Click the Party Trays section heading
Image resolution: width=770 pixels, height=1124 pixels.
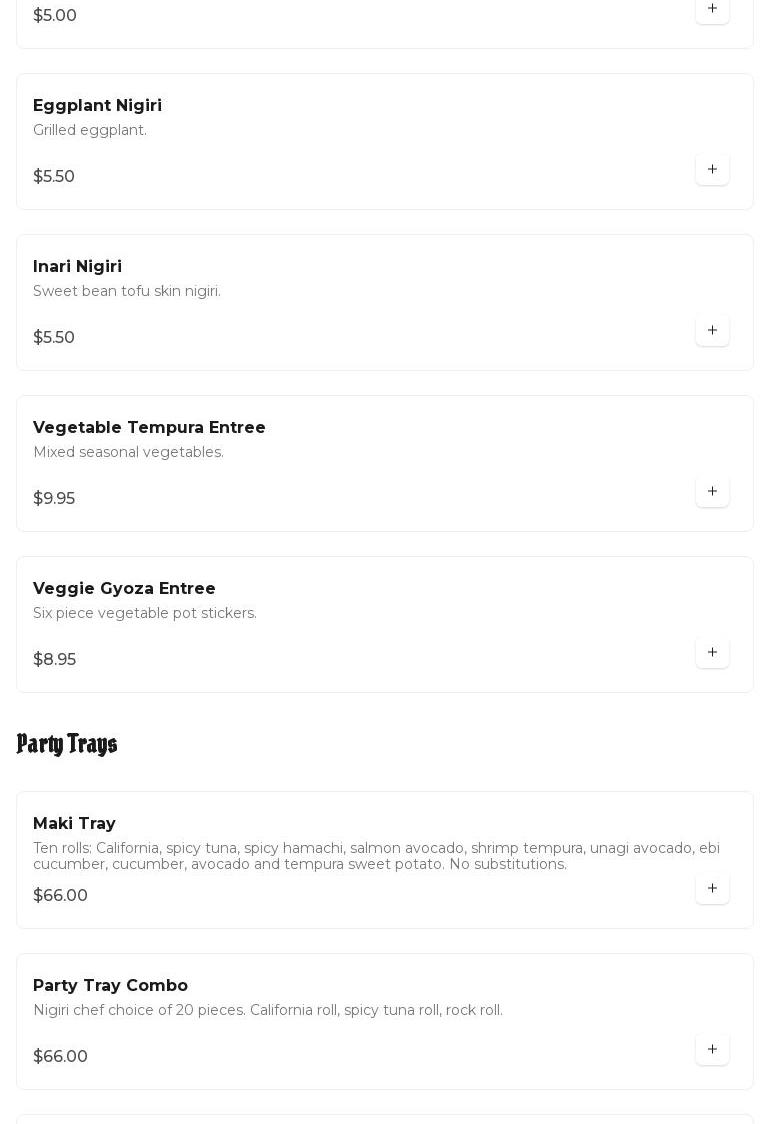(x=67, y=744)
